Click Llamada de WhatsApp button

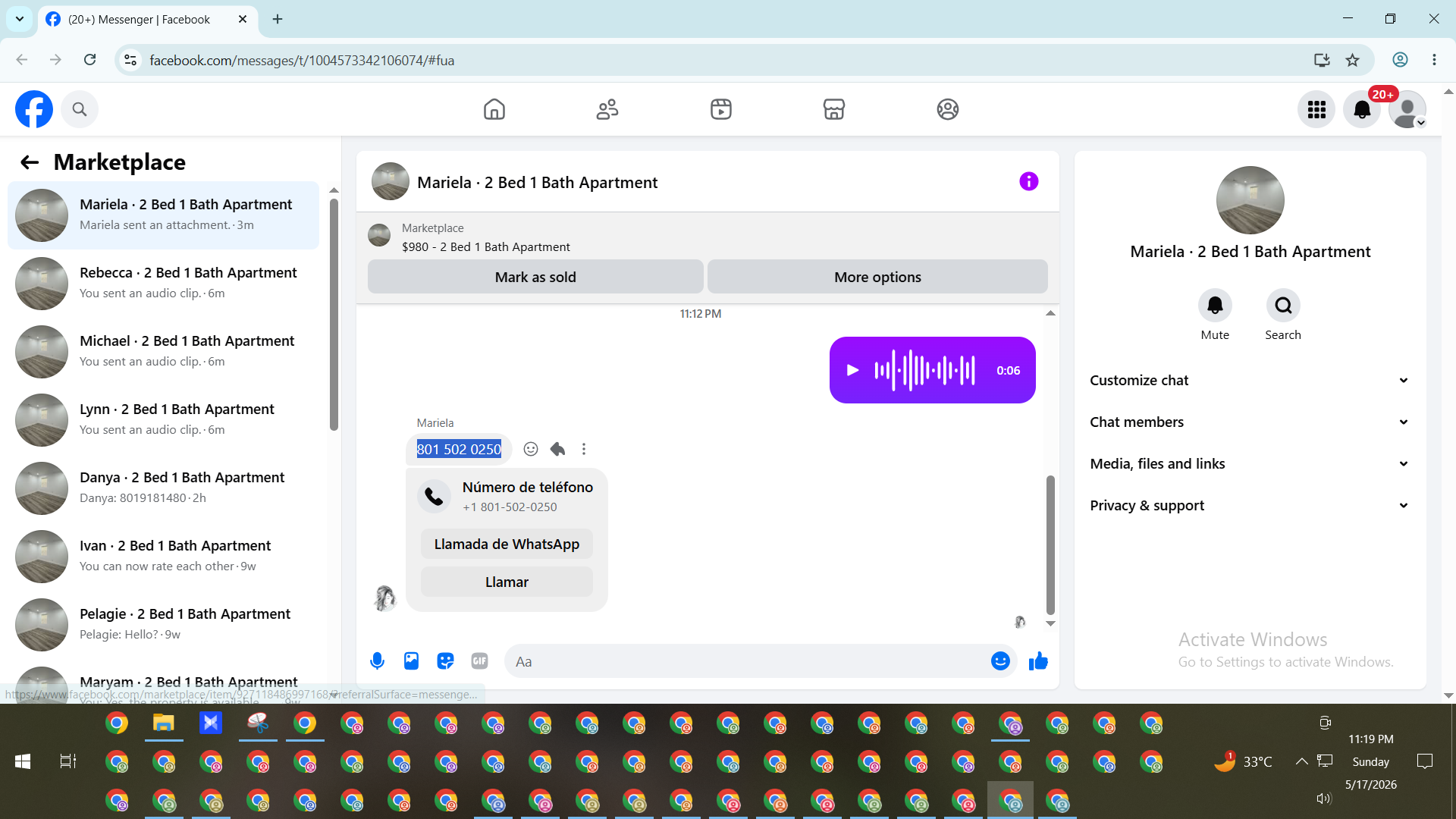point(507,544)
